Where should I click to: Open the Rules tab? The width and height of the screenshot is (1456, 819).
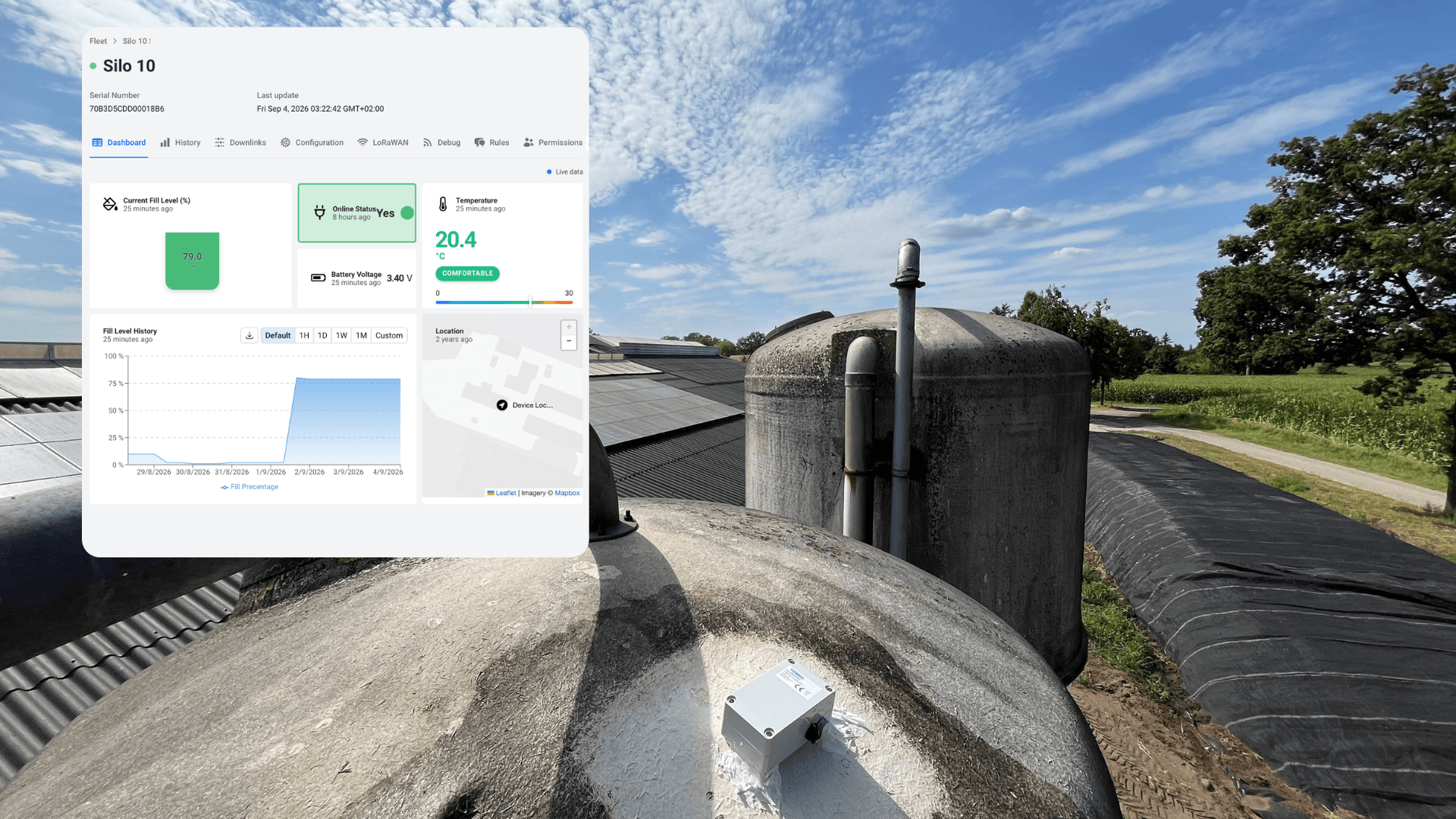click(x=491, y=143)
